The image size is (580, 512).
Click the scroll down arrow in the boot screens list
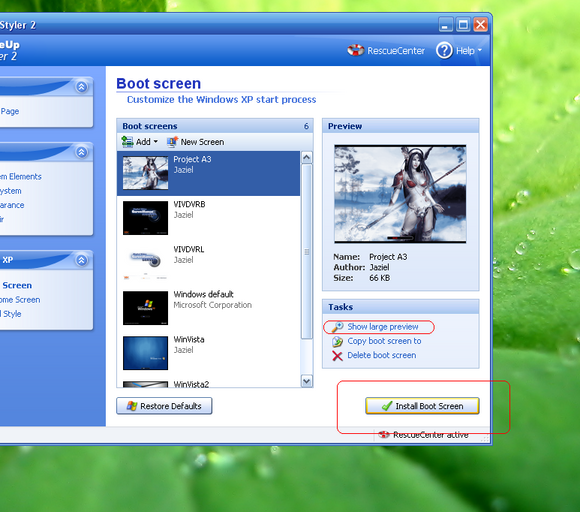(x=307, y=381)
